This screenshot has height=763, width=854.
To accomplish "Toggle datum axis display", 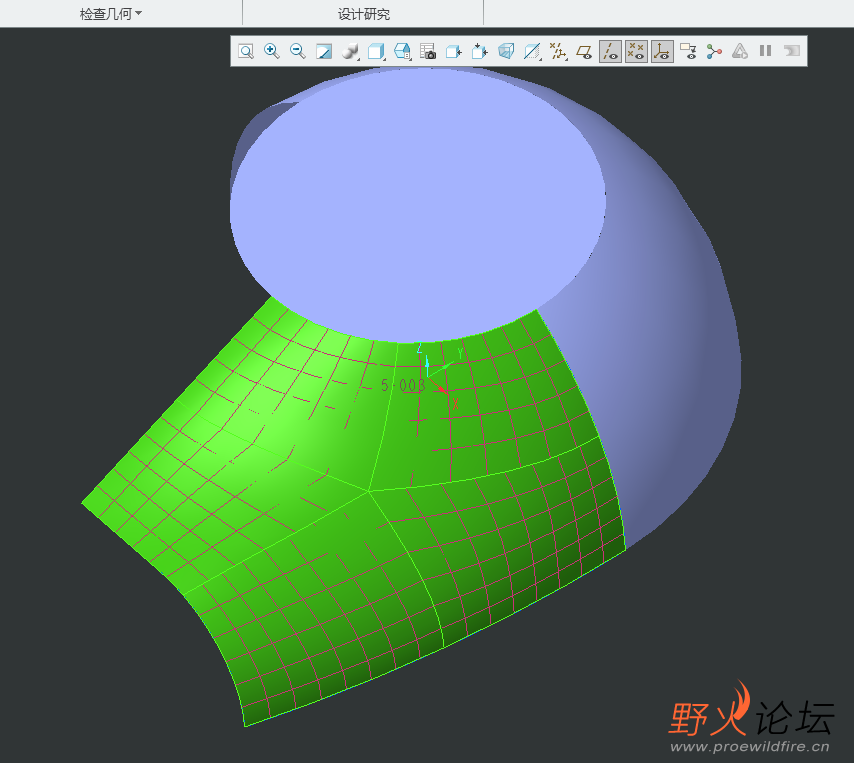I will 611,52.
